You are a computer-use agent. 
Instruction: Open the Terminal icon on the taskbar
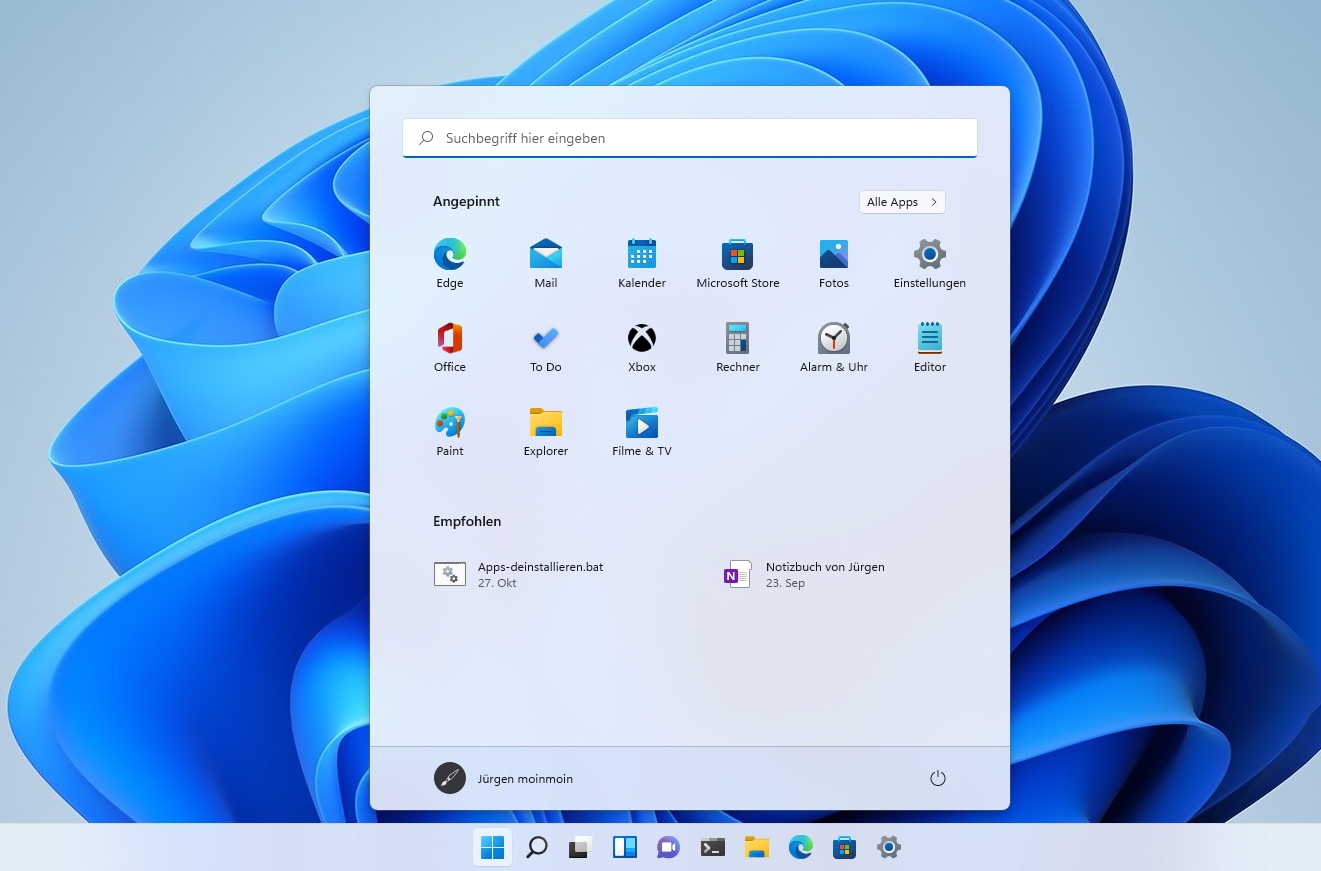click(713, 848)
